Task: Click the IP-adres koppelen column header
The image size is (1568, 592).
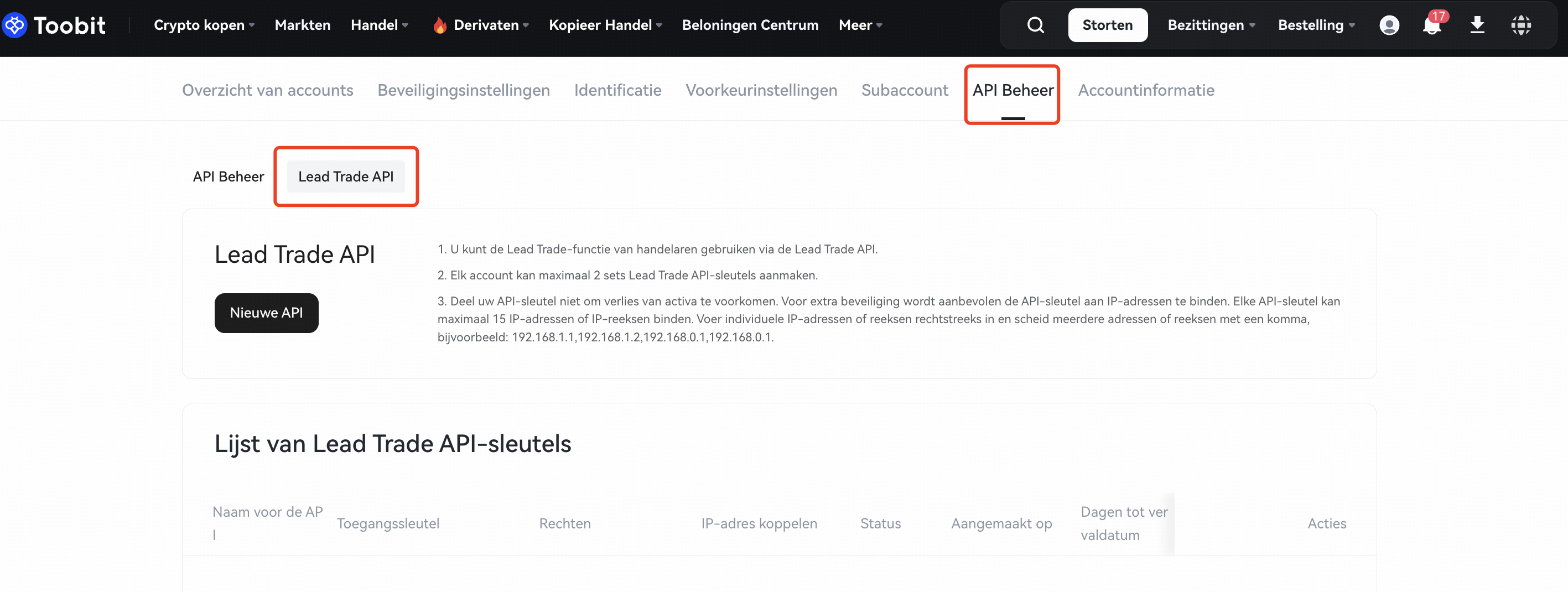Action: (759, 523)
